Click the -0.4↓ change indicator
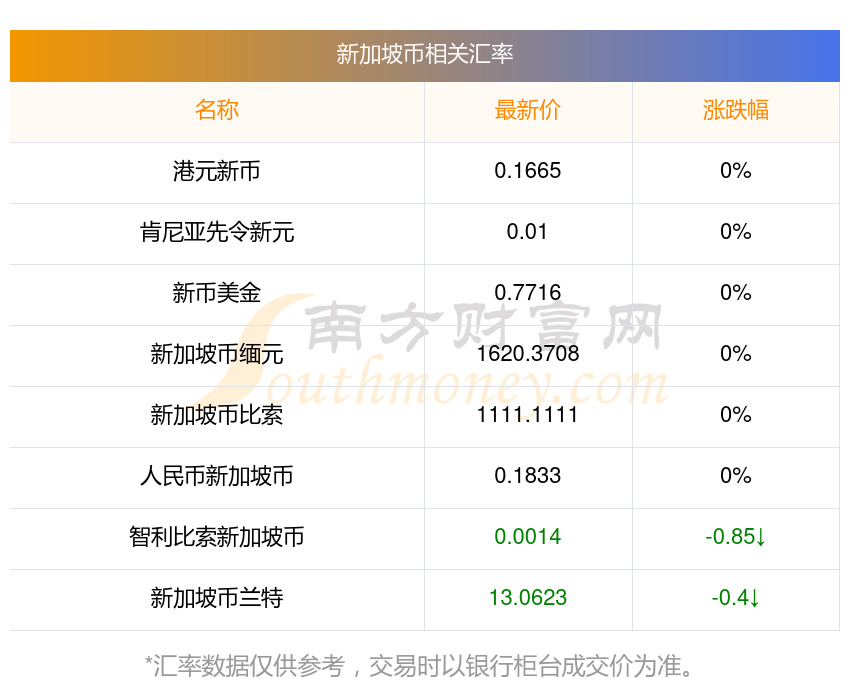The height and width of the screenshot is (697, 850). click(x=736, y=598)
